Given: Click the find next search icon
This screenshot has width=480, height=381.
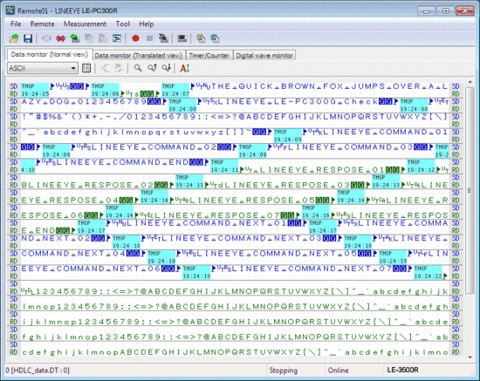Looking at the screenshot, I should [166, 68].
